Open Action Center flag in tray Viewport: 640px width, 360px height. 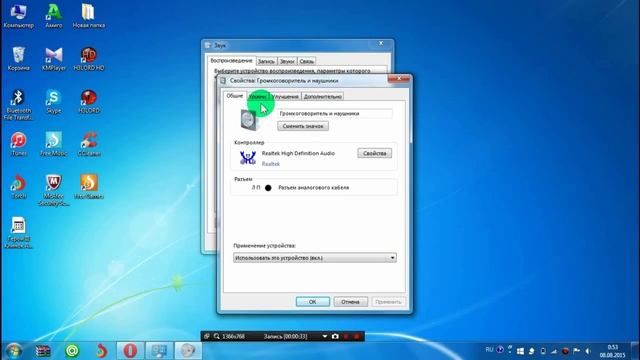(576, 351)
